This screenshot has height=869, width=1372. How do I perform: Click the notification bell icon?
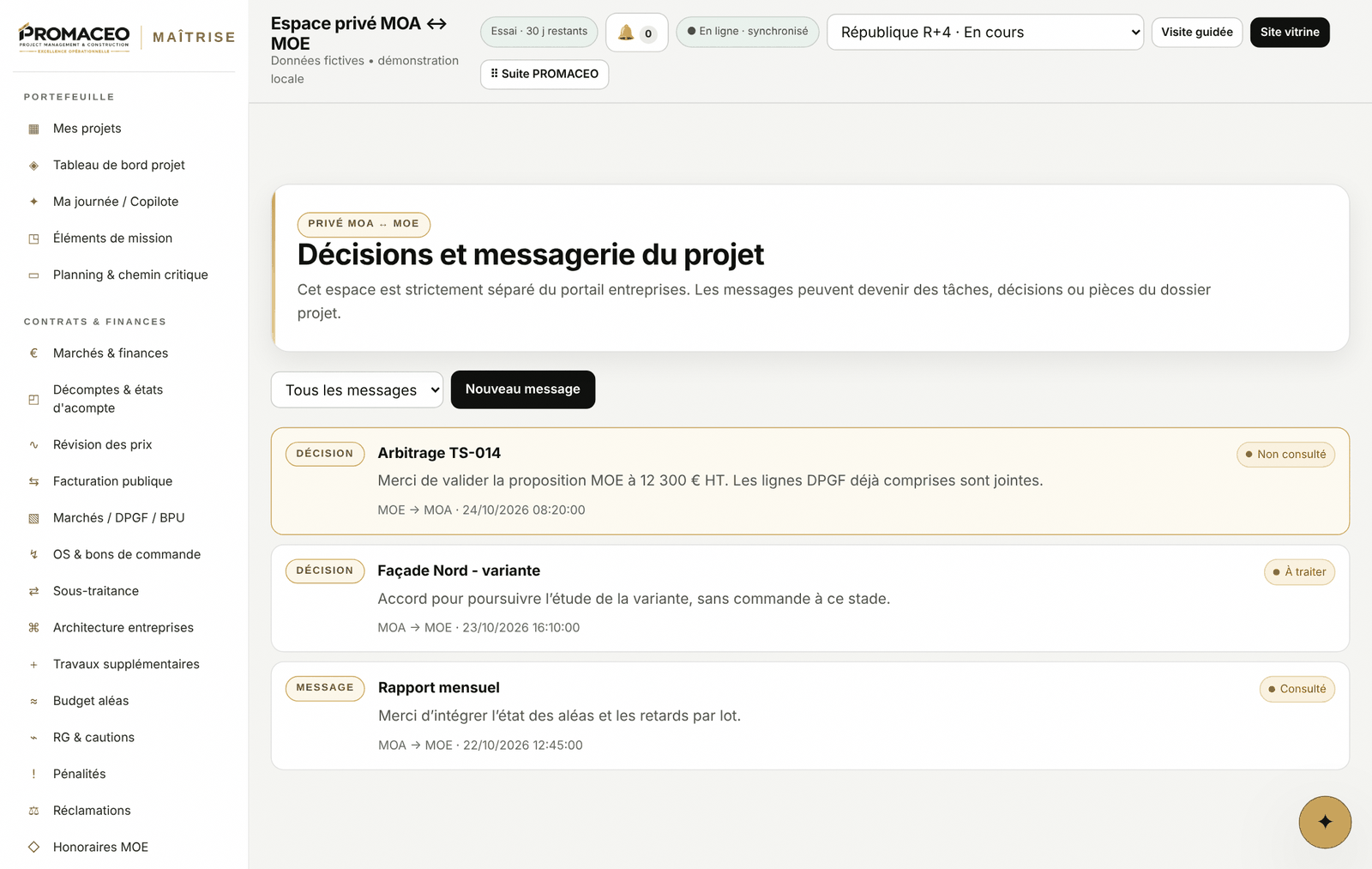(626, 33)
